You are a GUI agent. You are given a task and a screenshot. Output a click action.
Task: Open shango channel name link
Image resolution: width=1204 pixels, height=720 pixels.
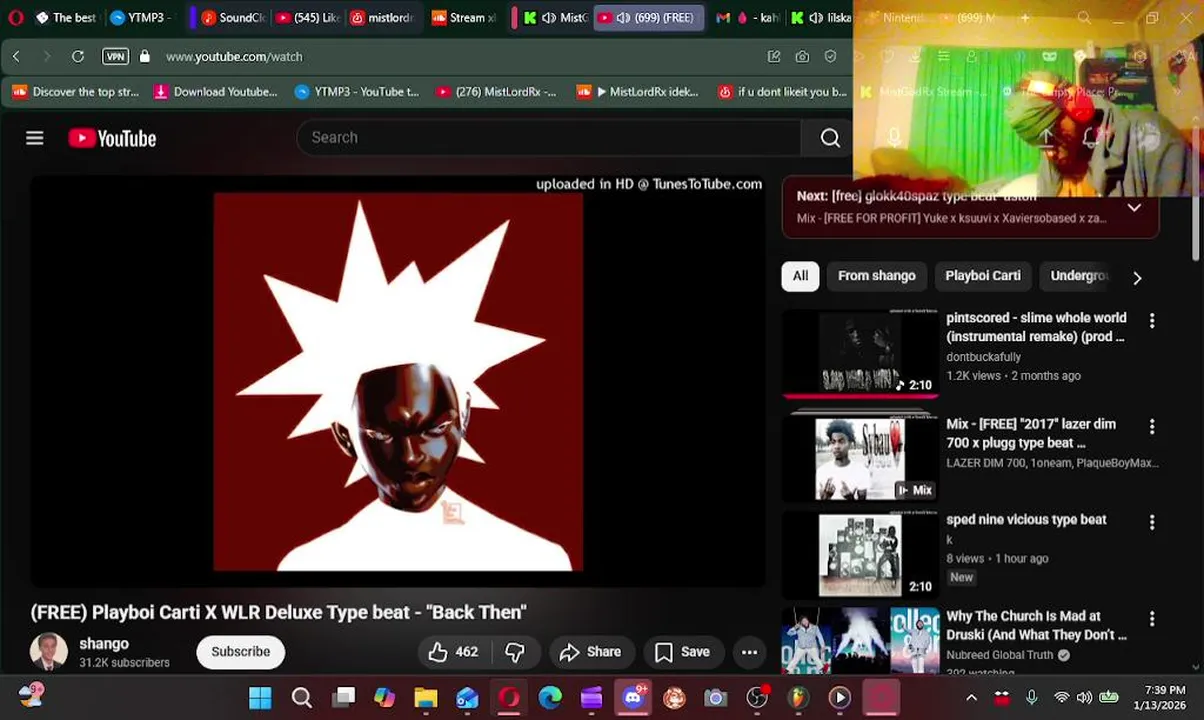[104, 644]
